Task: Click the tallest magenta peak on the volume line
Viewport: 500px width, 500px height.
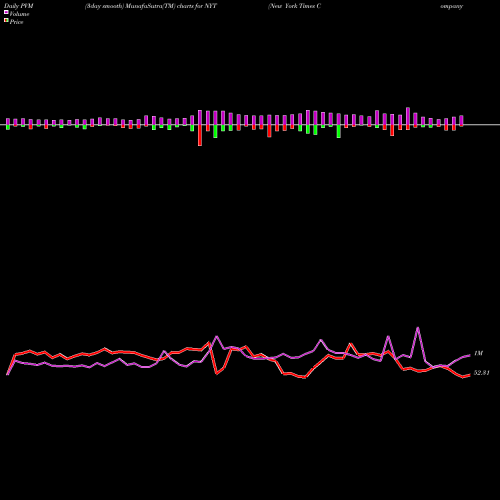Action: pos(418,328)
